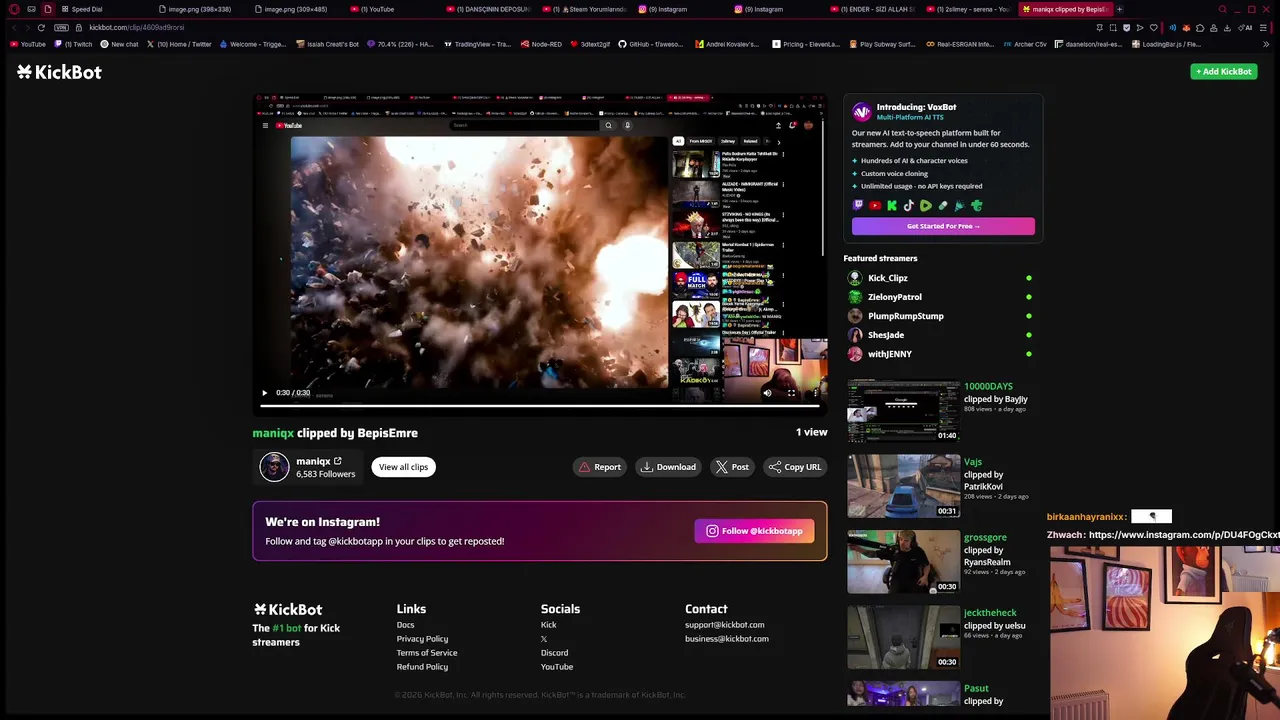Reload the page in browser toolbar
1280x720 pixels.
[41, 27]
